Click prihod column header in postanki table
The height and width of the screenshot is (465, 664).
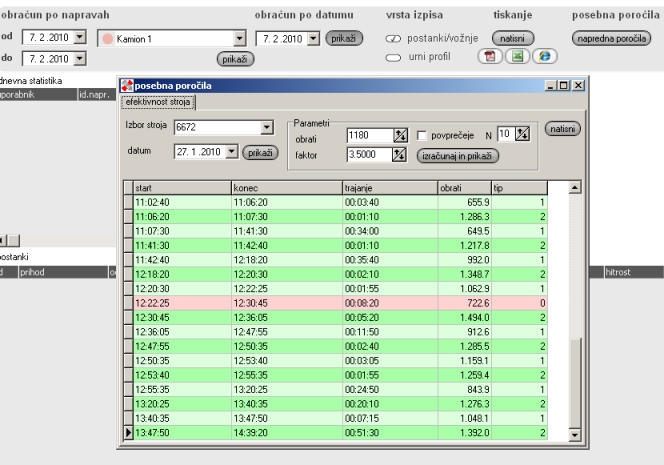tap(63, 272)
